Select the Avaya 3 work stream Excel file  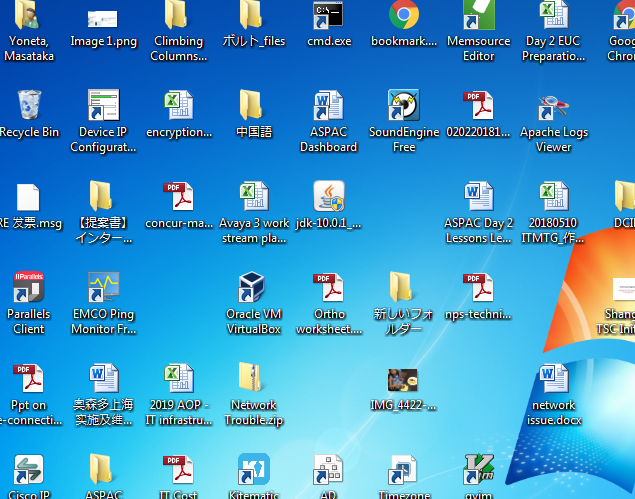click(254, 196)
